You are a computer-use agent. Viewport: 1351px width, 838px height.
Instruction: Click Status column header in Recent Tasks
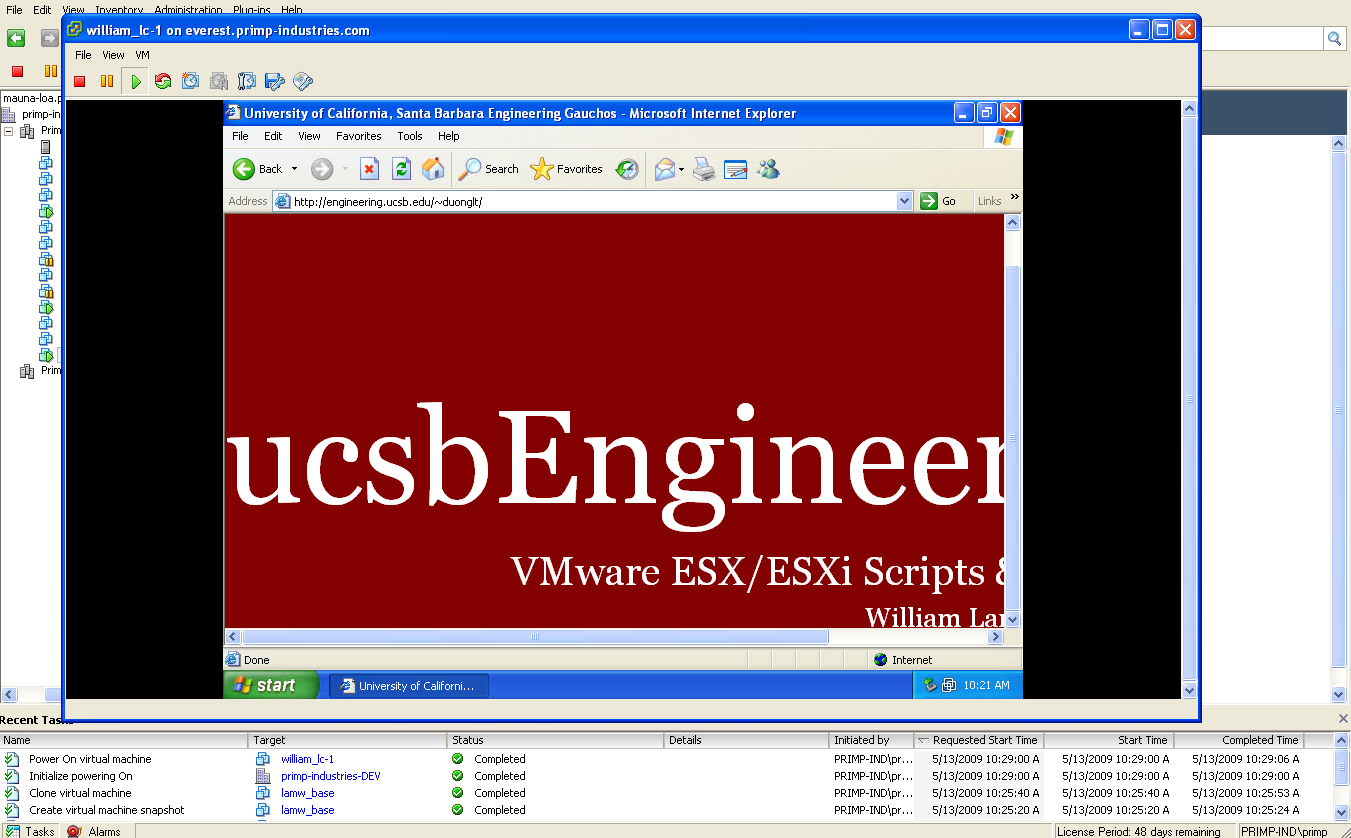tap(555, 740)
